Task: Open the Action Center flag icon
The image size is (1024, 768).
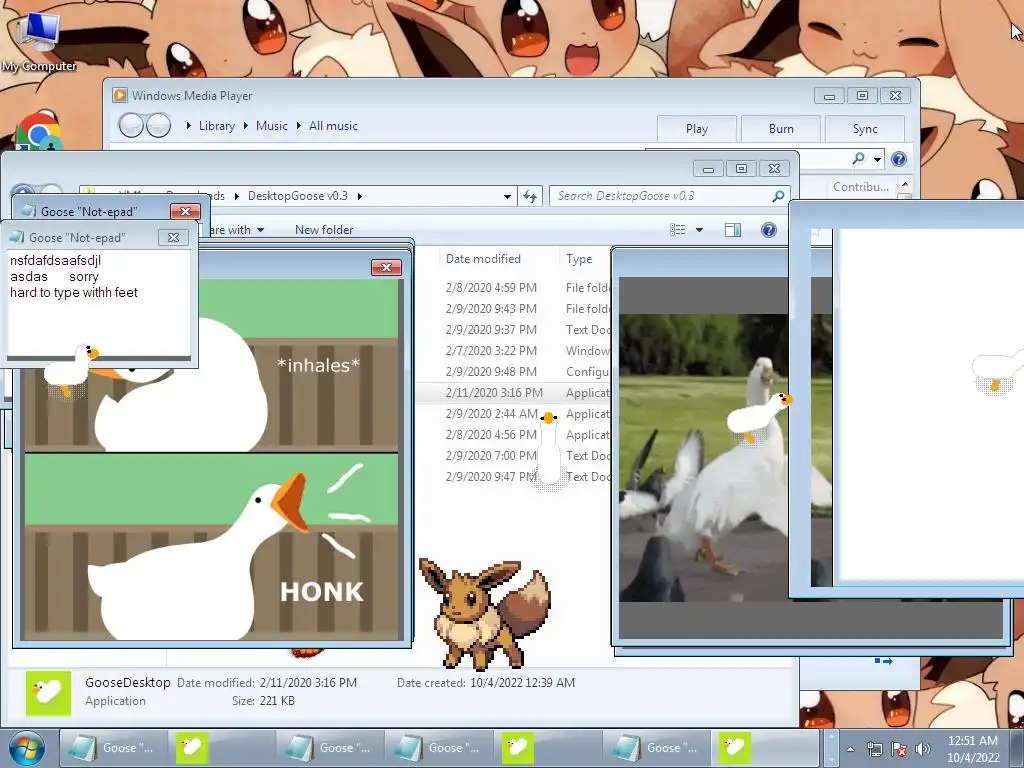Action: [x=899, y=749]
